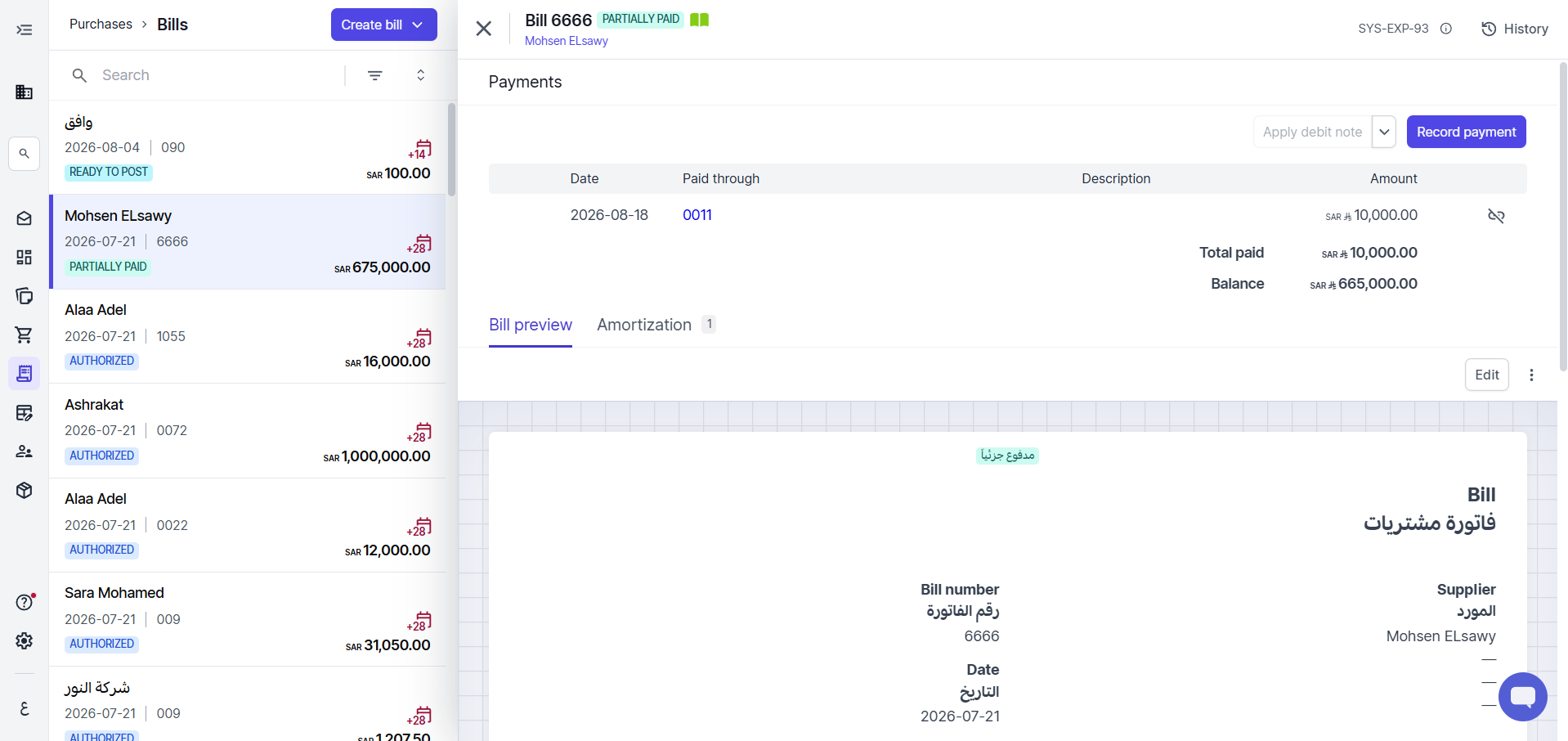Open the sort order arrows icon
The image size is (1568, 741).
coord(420,75)
